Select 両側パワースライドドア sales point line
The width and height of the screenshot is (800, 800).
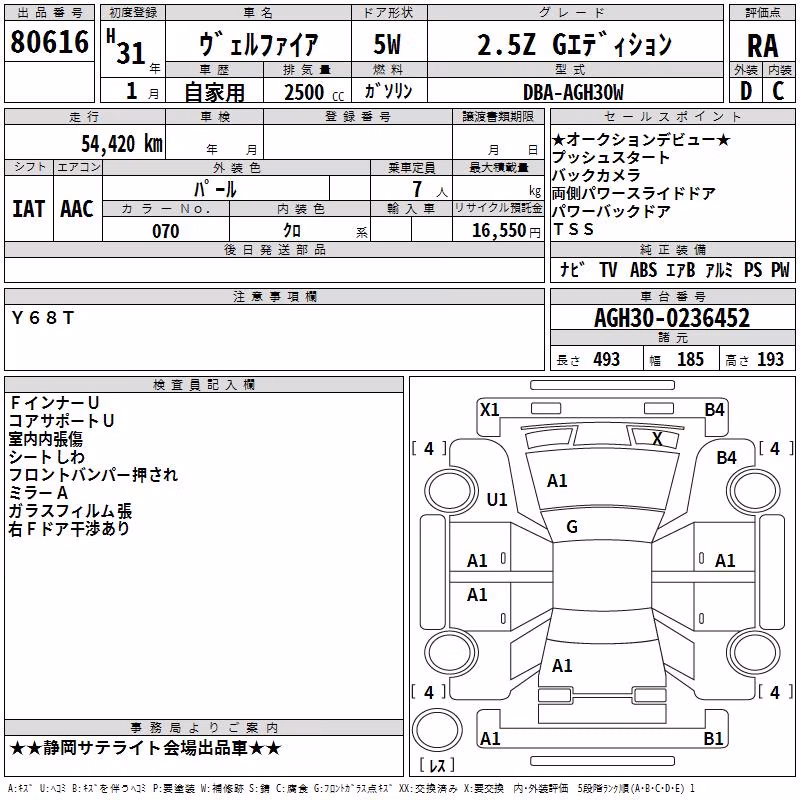click(x=634, y=193)
